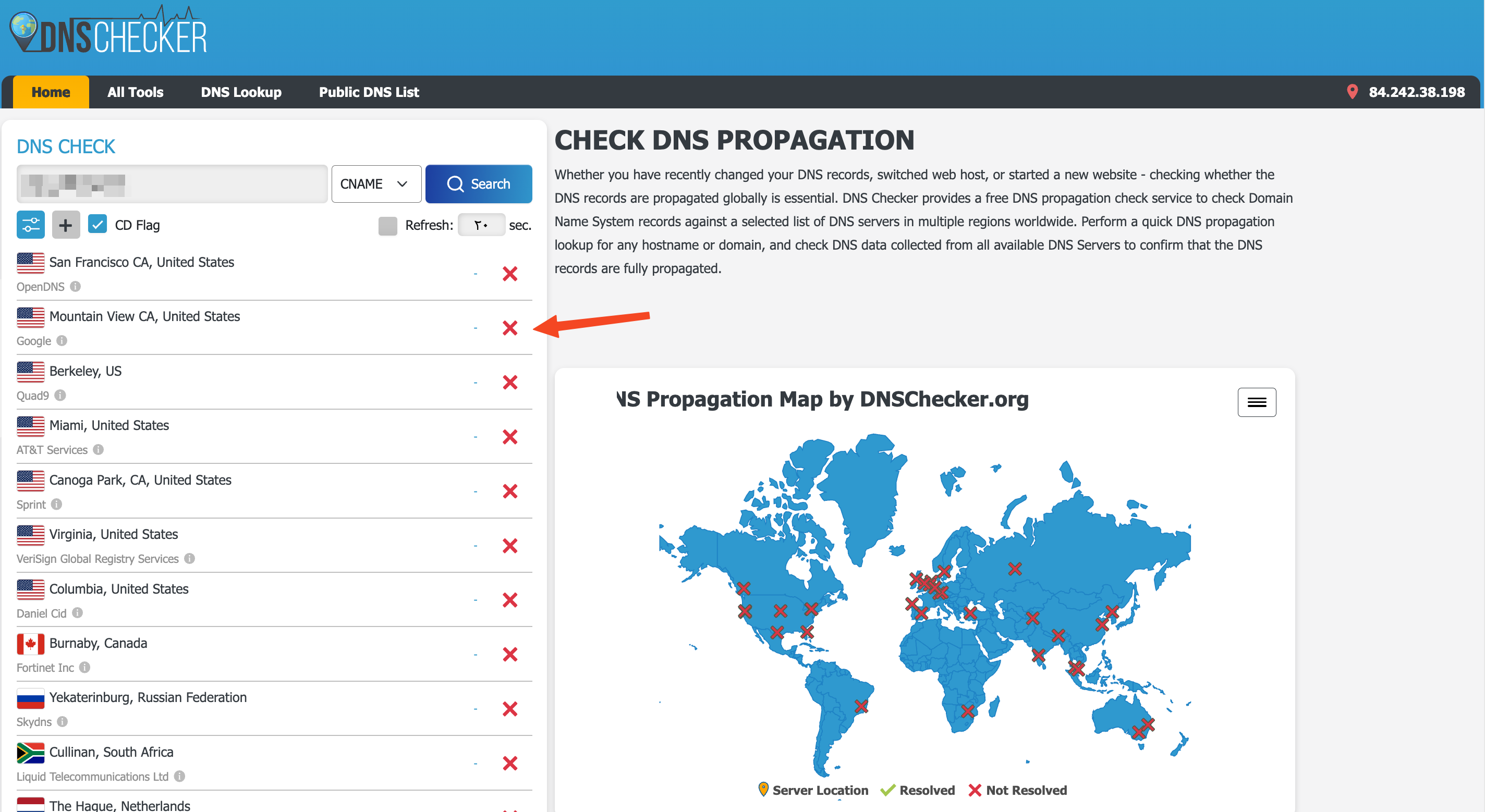The width and height of the screenshot is (1485, 812).
Task: Select the Public DNS List tab
Action: (369, 92)
